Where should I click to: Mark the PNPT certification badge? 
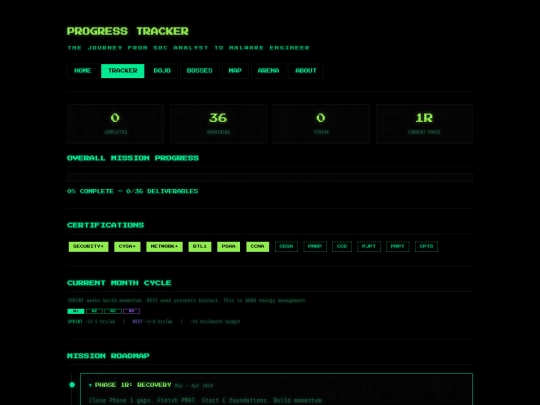(398, 247)
